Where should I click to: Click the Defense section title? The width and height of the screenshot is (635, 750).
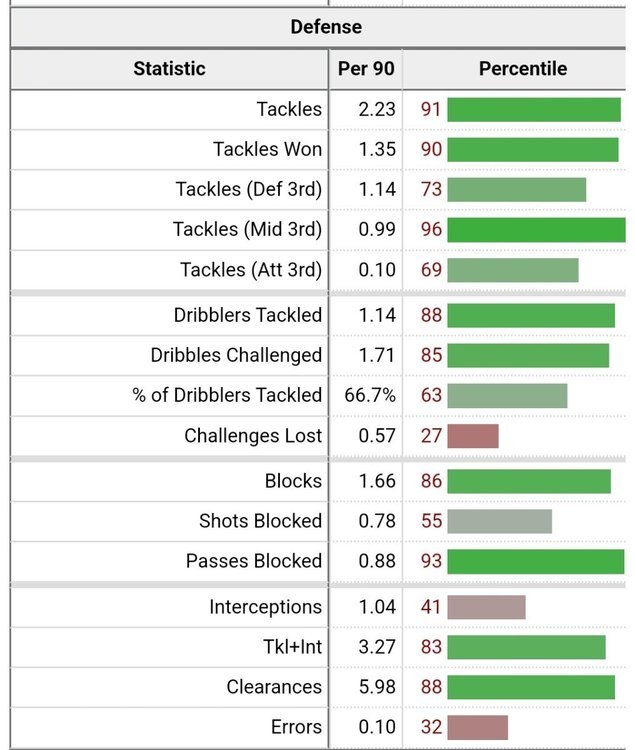click(326, 27)
